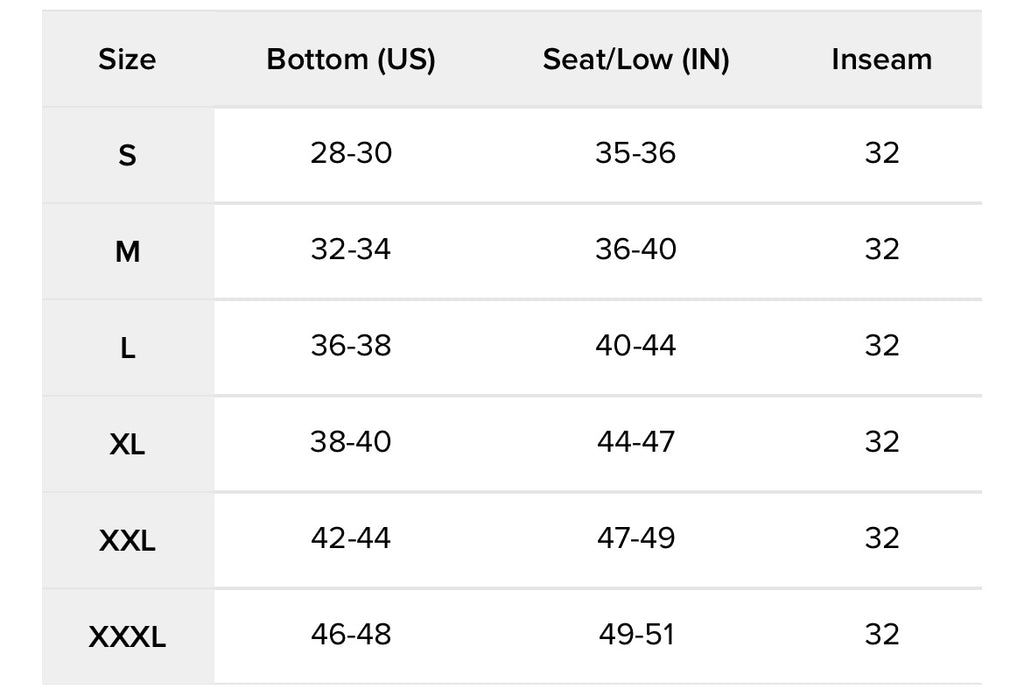Click the Bottom (US) column header
The height and width of the screenshot is (696, 1024).
tap(350, 60)
